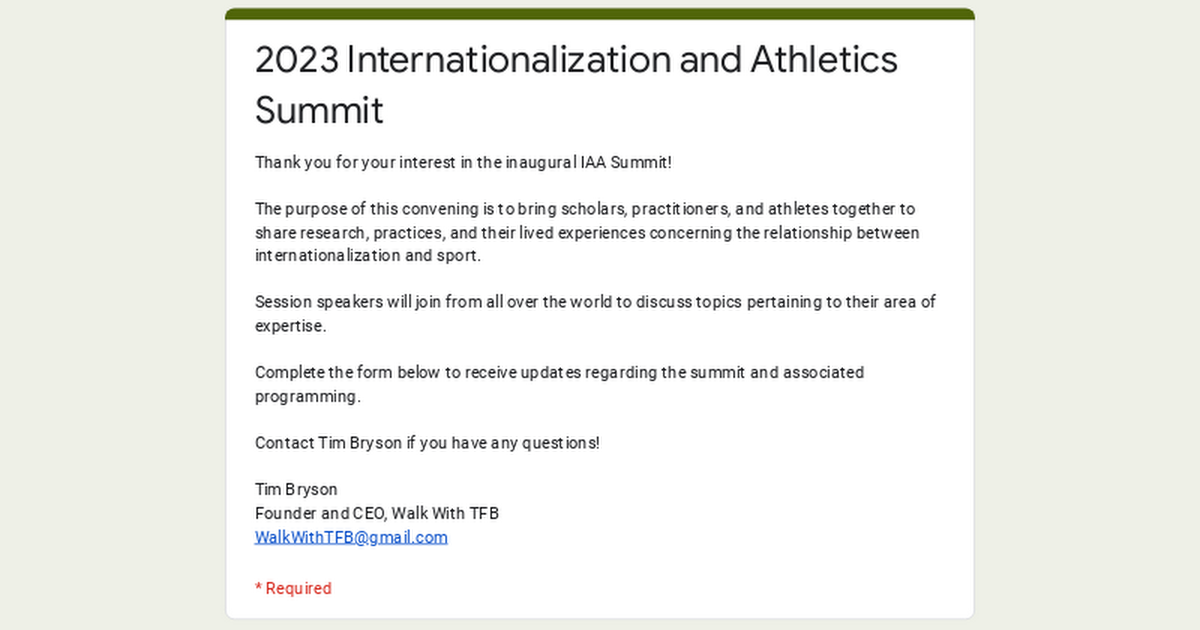
Task: Click the "Contact Tim Bryson" sentence
Action: pos(427,442)
